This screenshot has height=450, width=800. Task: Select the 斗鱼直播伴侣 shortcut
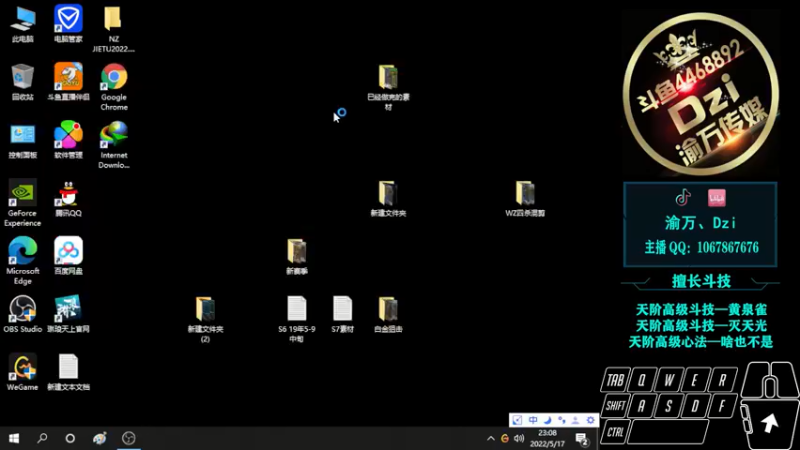click(68, 82)
